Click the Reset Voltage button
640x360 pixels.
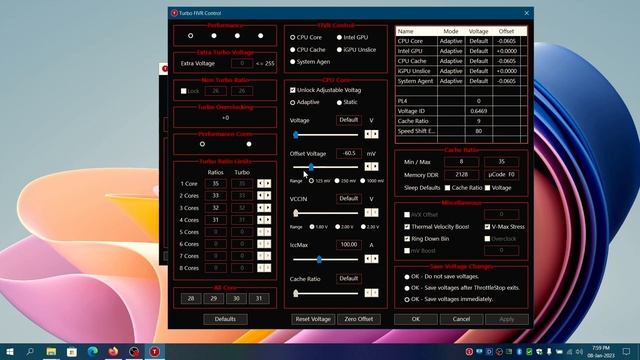coord(313,319)
